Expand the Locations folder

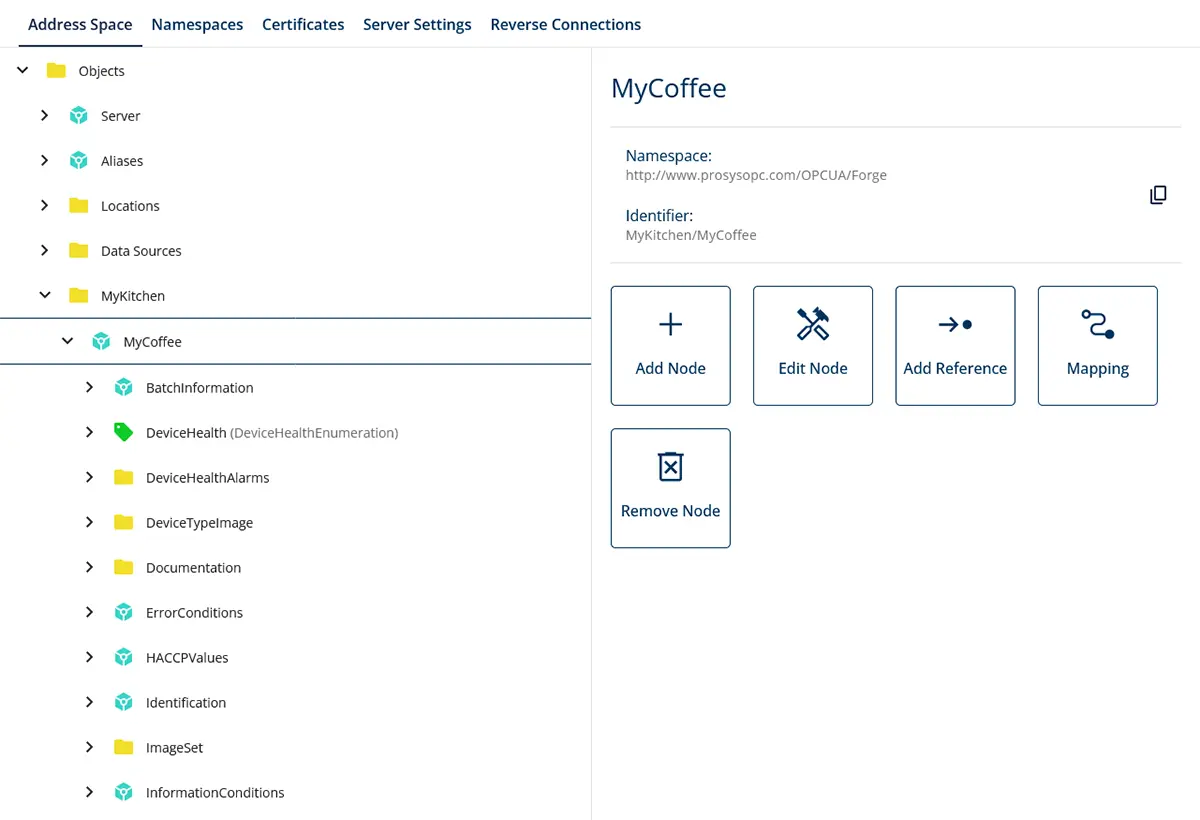pos(44,206)
